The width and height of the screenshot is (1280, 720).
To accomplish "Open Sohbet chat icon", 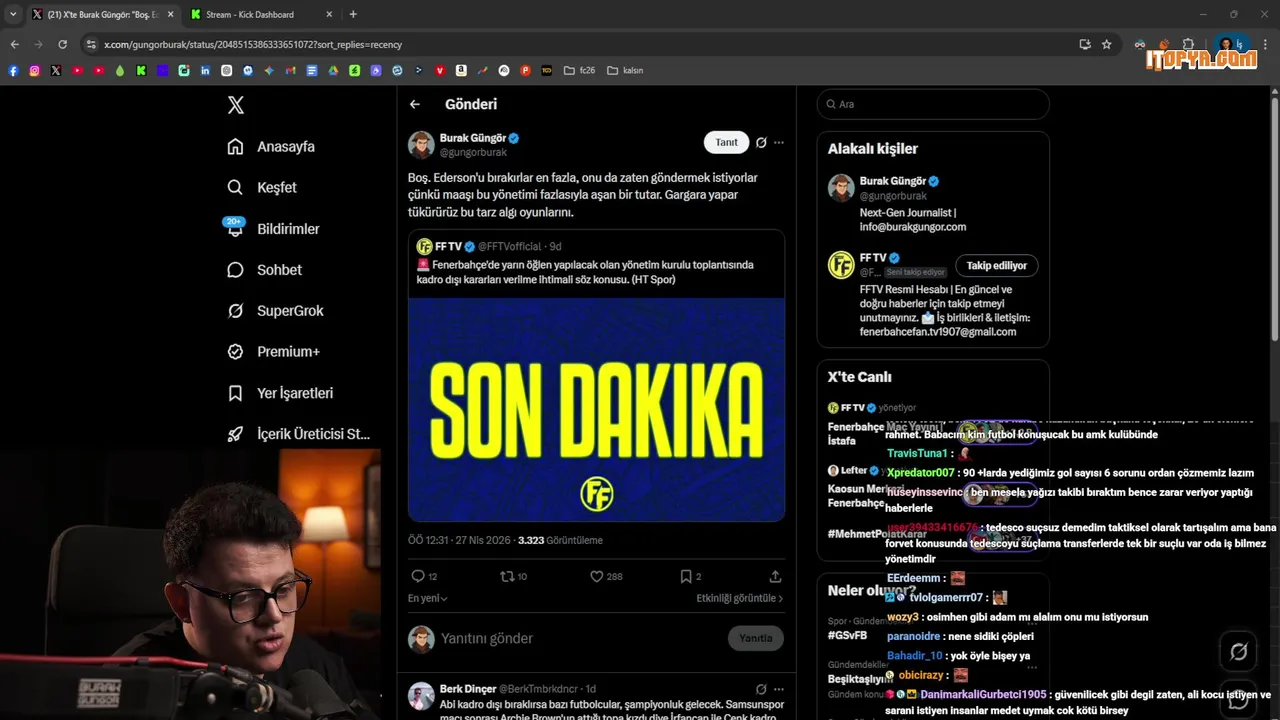I will pos(235,270).
